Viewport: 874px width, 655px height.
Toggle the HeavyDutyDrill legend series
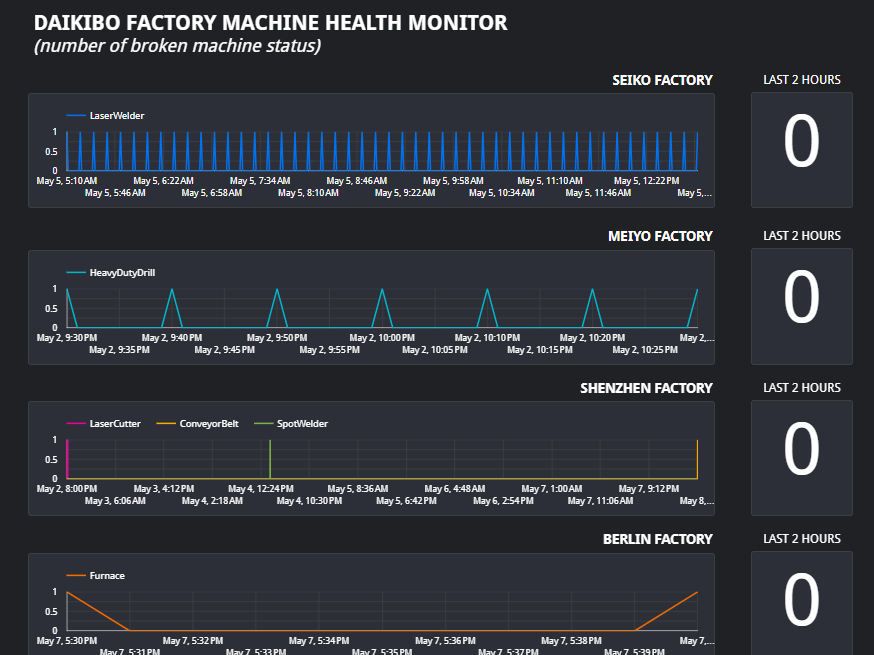[x=122, y=272]
